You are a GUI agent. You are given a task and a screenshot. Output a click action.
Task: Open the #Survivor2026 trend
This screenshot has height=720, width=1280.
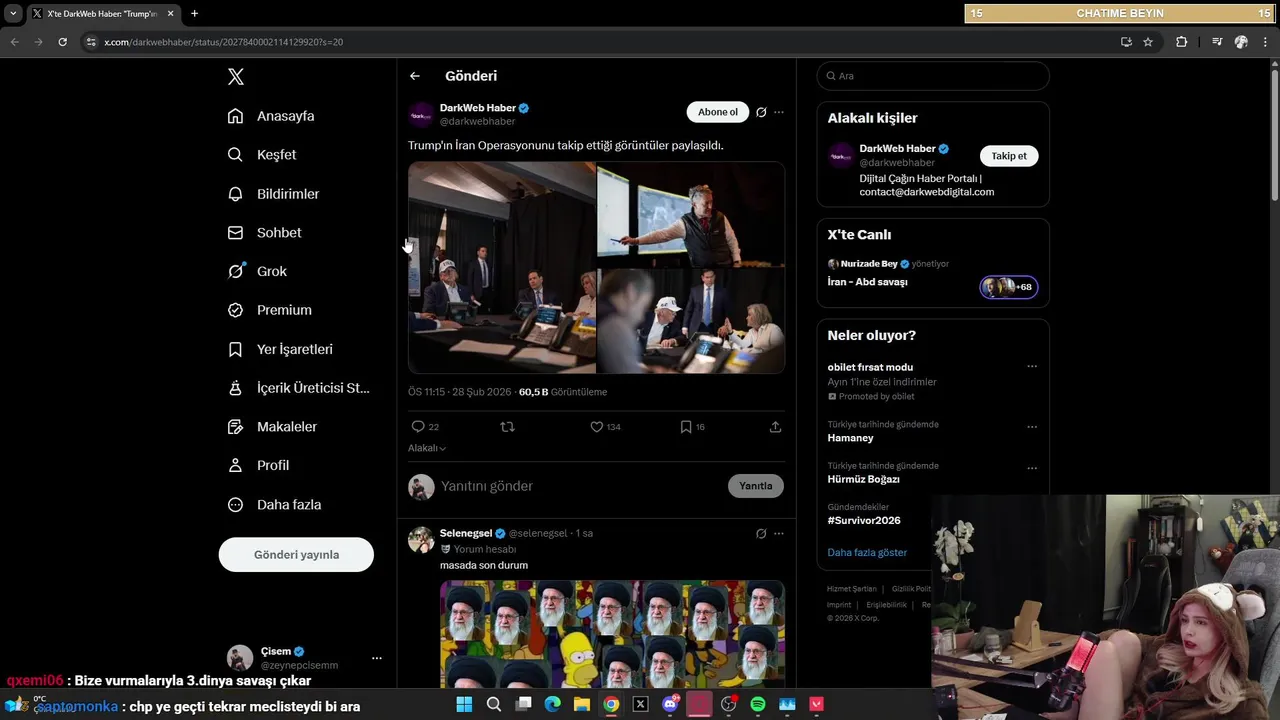pyautogui.click(x=864, y=520)
